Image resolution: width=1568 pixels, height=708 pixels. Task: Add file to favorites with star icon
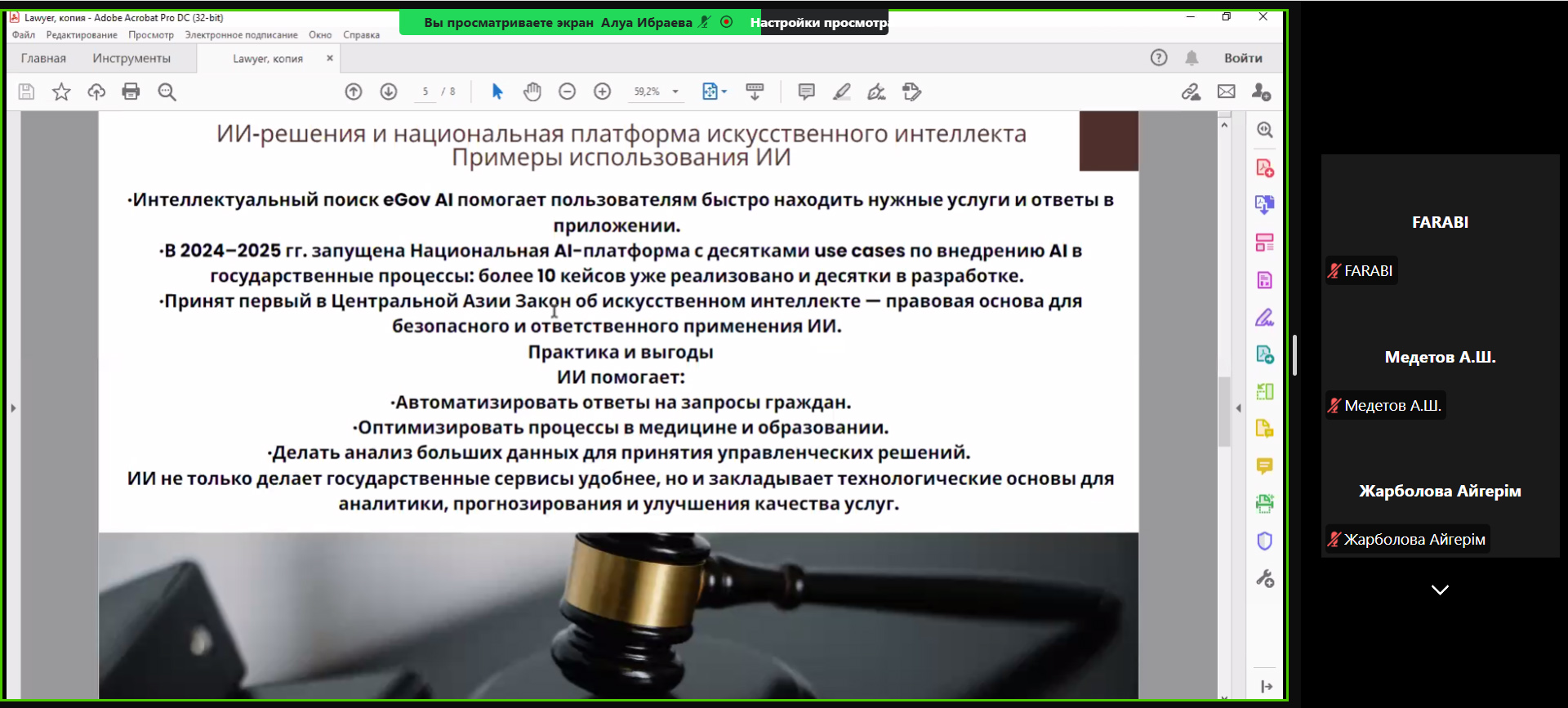pyautogui.click(x=61, y=91)
